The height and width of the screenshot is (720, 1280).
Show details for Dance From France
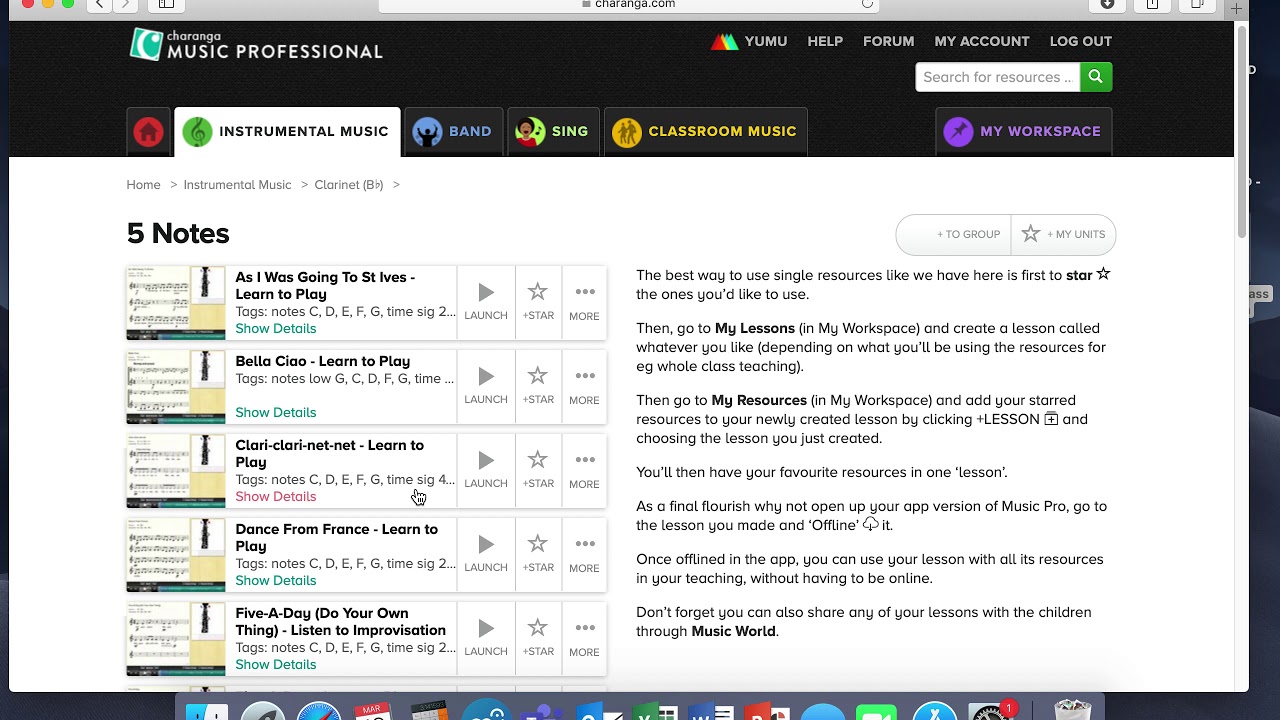(x=275, y=581)
